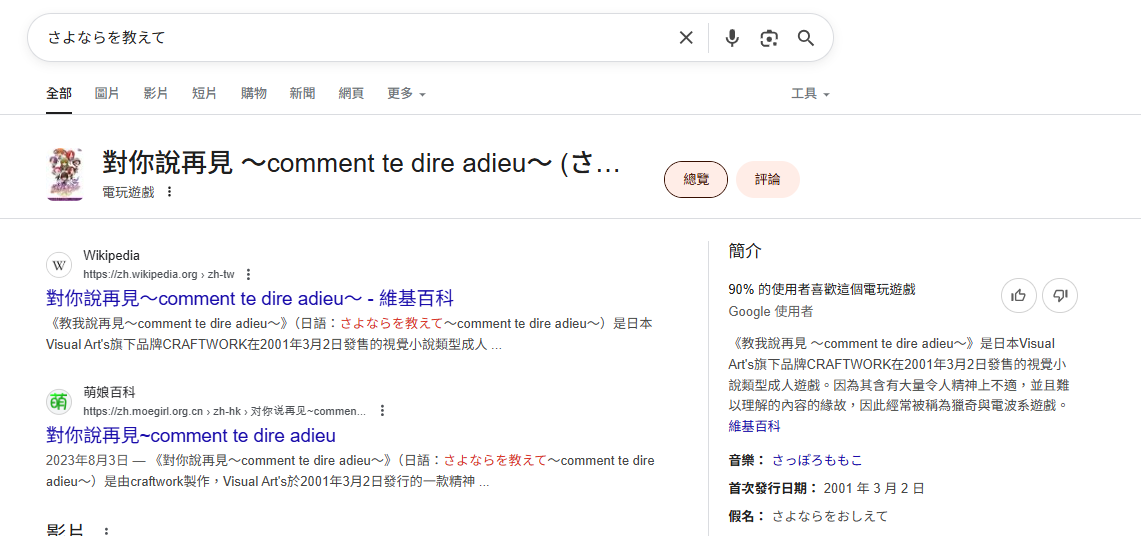The height and width of the screenshot is (536, 1141).
Task: Select the 總覽 overview button
Action: click(696, 179)
